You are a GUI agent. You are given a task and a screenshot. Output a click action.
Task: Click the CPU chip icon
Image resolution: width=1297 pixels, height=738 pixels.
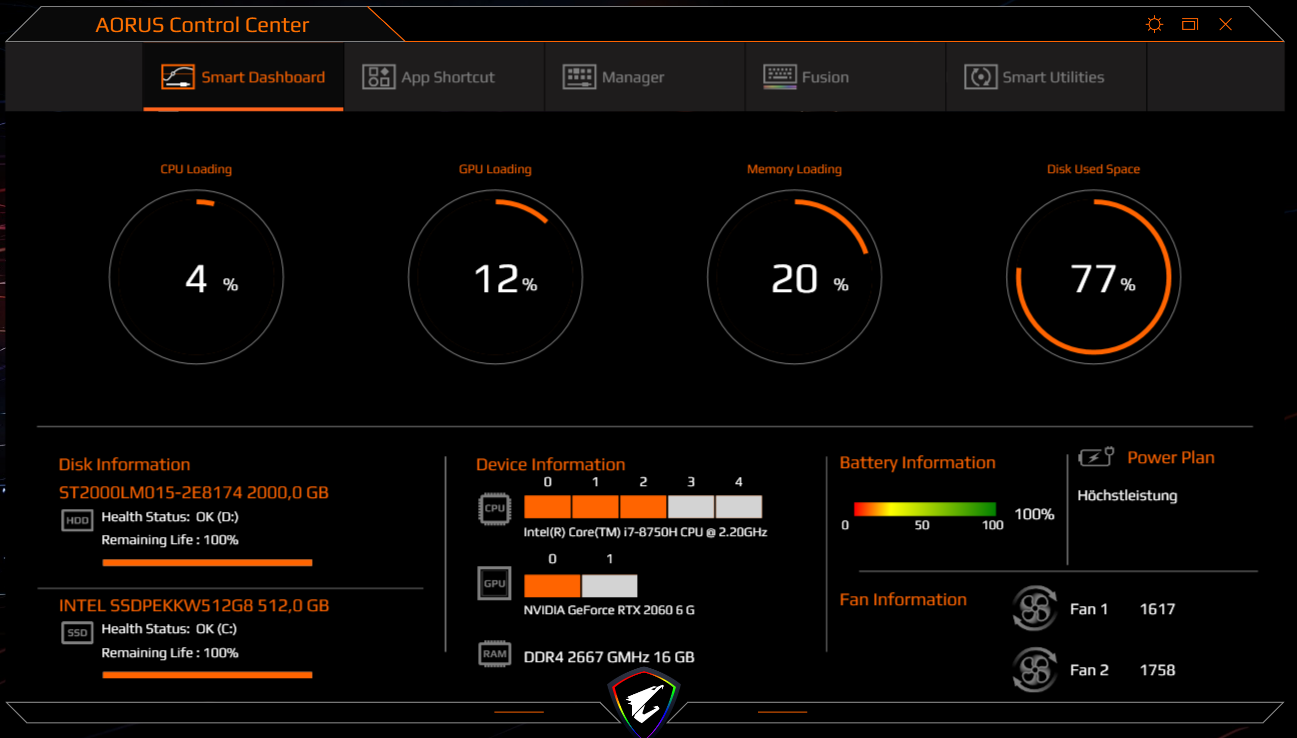pos(495,508)
